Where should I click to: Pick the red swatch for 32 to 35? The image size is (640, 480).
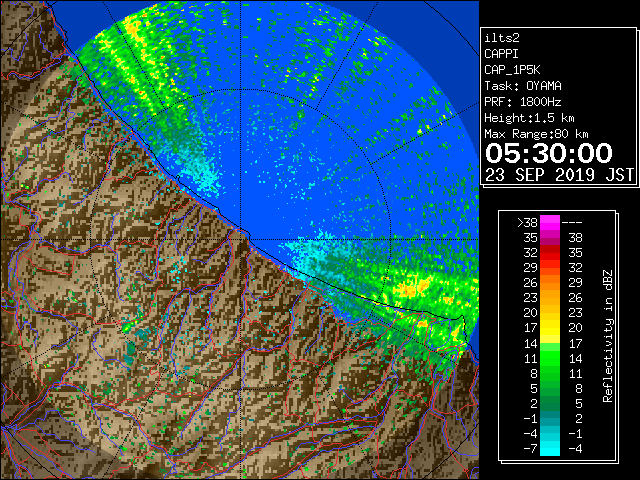550,253
